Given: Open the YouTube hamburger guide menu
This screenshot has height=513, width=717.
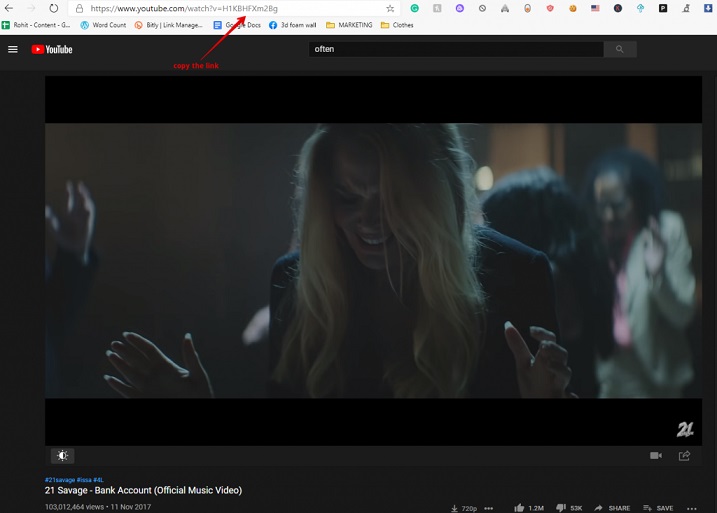Looking at the screenshot, I should click(x=13, y=49).
